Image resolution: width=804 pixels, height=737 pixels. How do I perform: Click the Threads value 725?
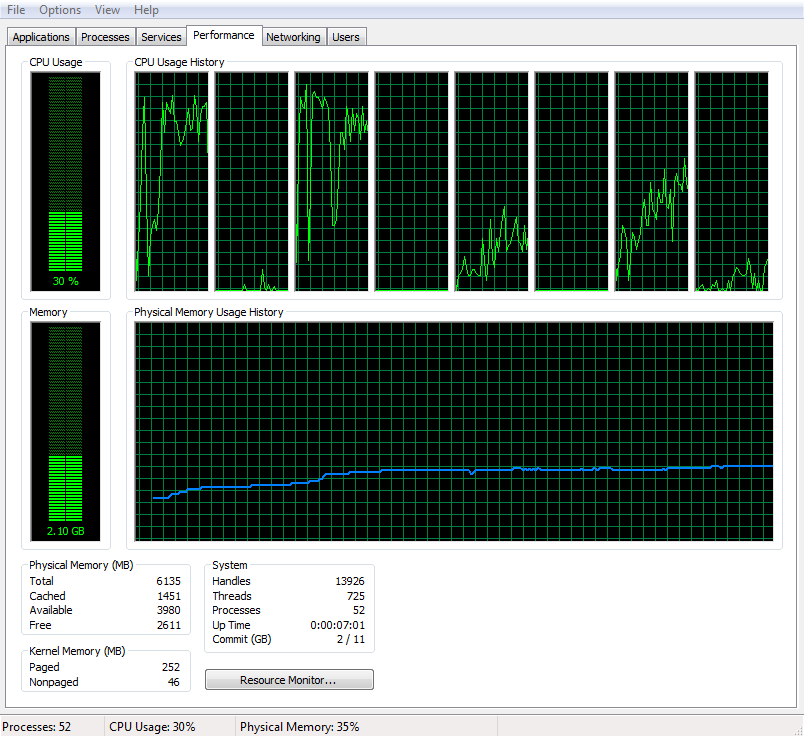355,596
